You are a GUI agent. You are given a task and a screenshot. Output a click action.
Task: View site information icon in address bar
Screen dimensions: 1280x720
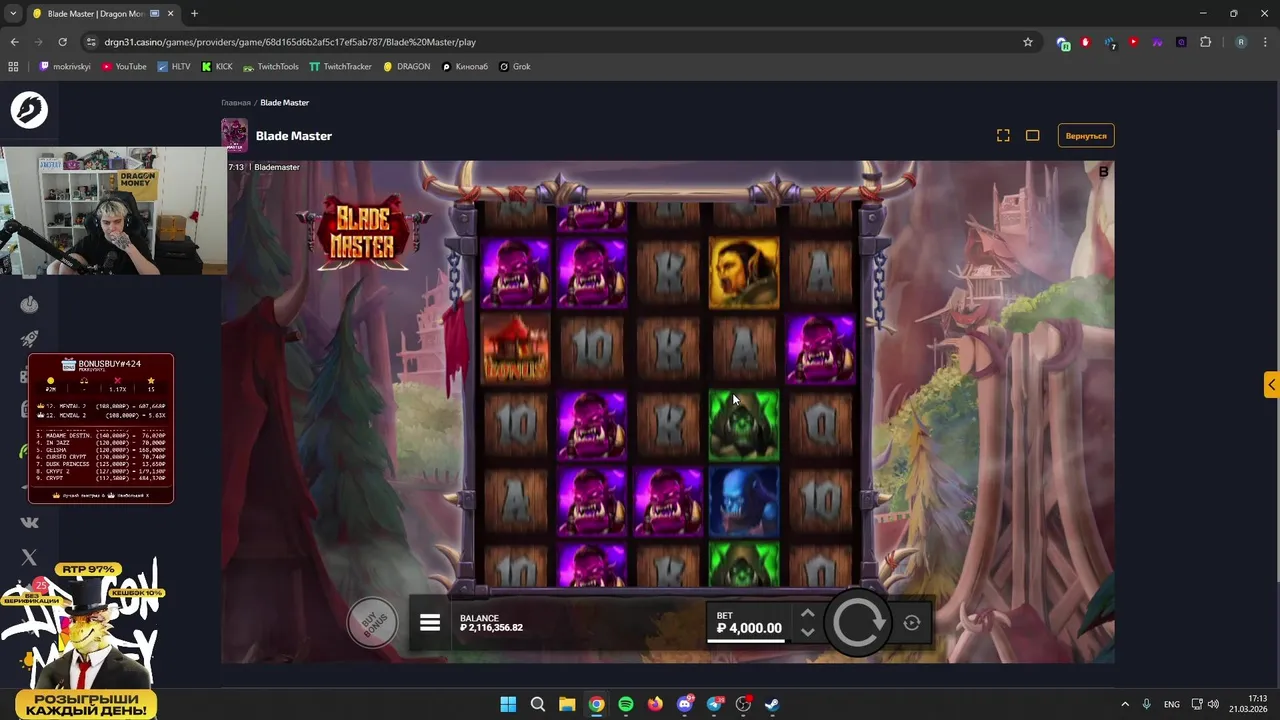[x=91, y=42]
